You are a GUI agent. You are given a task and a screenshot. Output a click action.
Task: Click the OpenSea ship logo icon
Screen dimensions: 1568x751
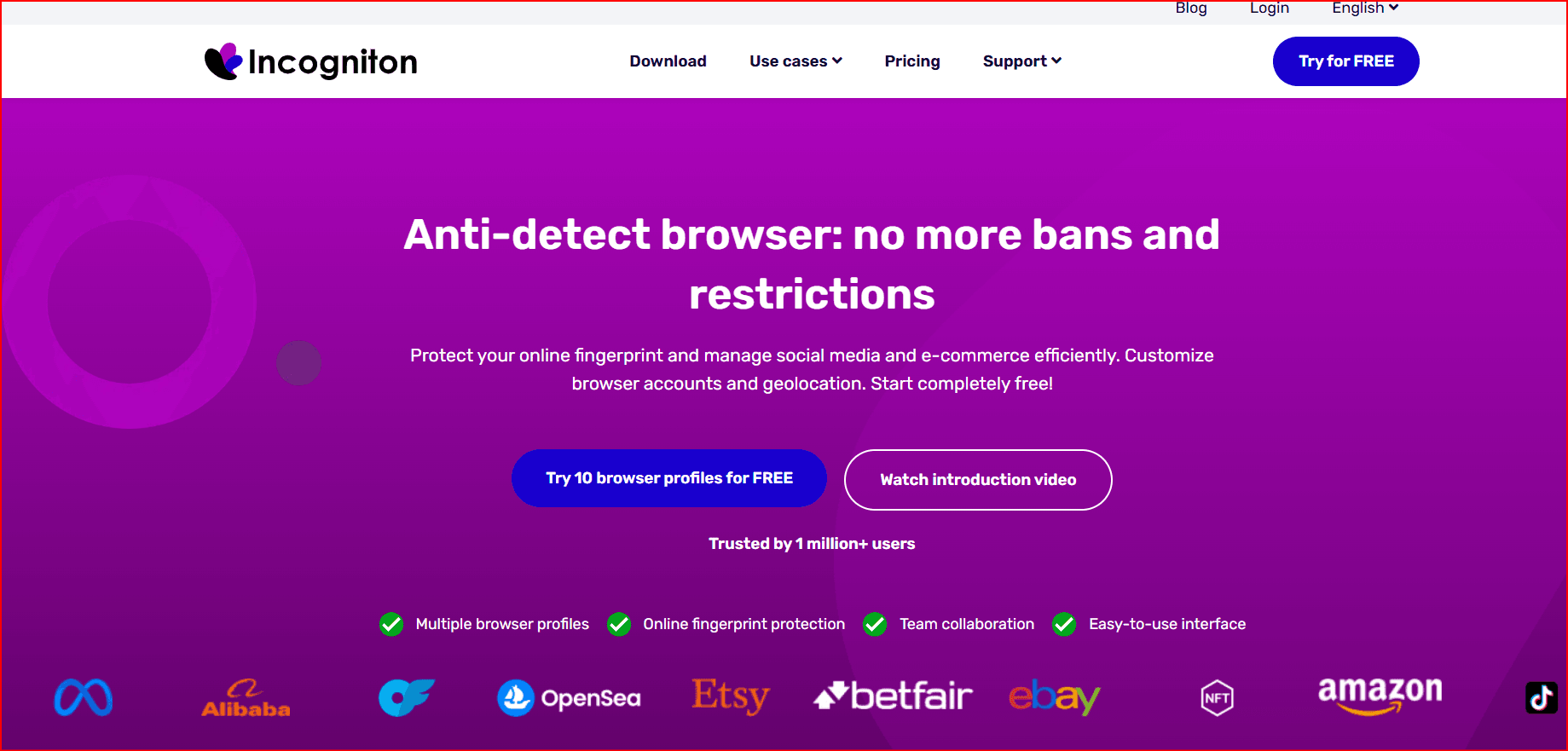click(516, 698)
